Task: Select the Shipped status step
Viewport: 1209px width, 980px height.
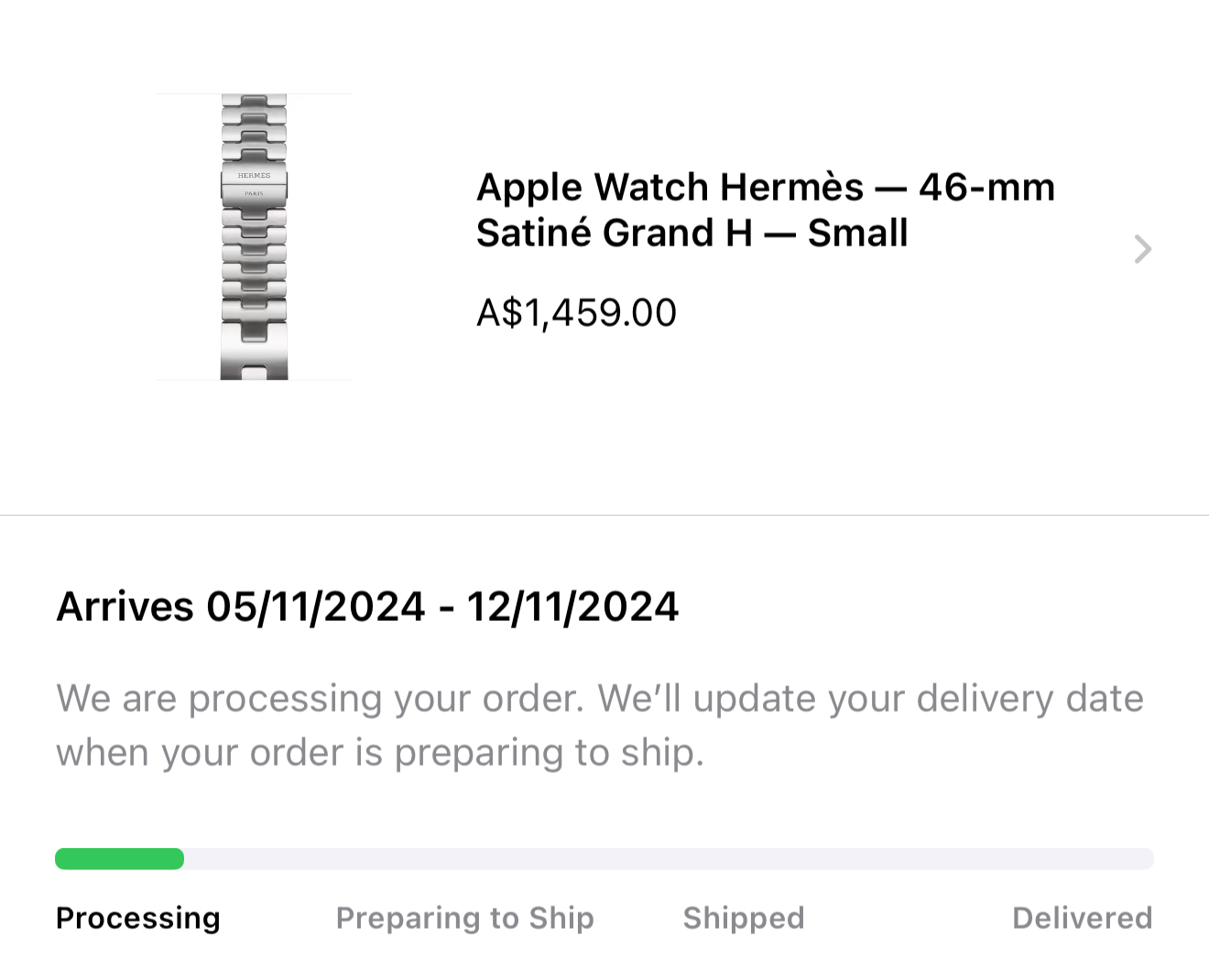Action: pos(743,918)
